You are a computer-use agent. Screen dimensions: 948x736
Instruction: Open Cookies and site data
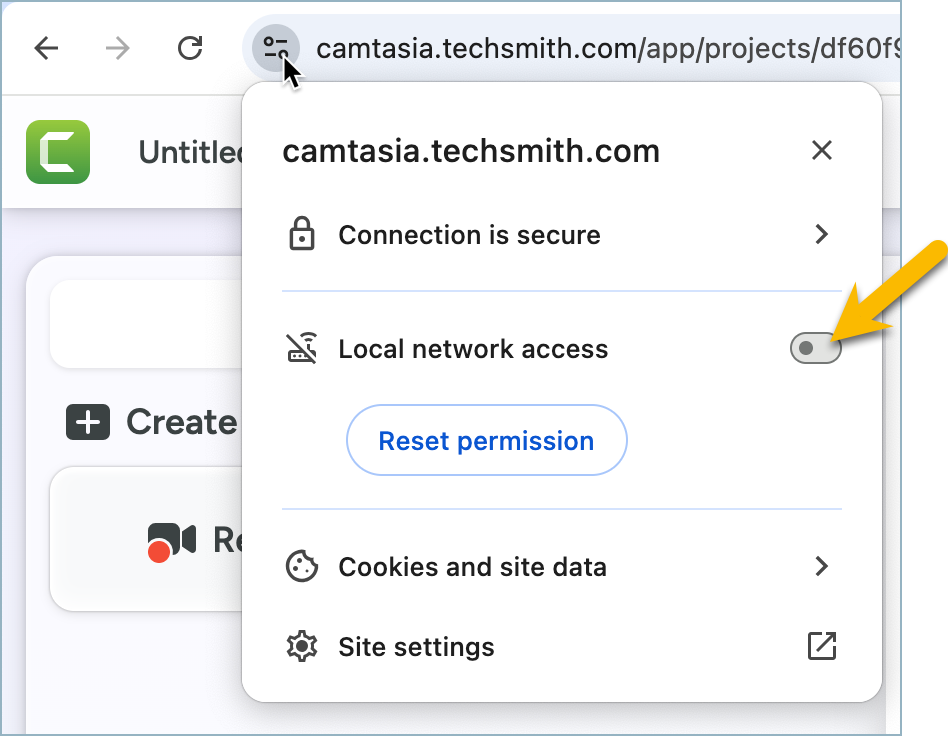[562, 567]
